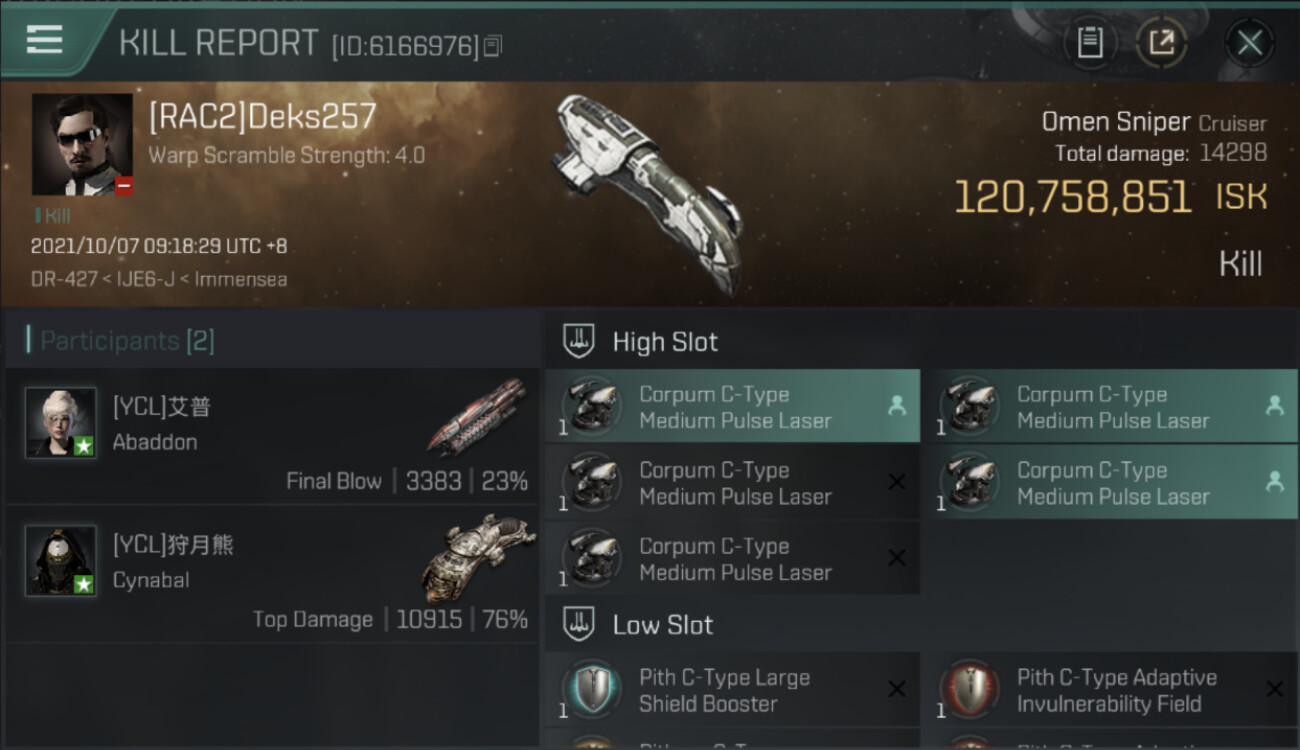View the Deks257 pilot portrait
Viewport: 1300px width, 750px height.
(82, 145)
